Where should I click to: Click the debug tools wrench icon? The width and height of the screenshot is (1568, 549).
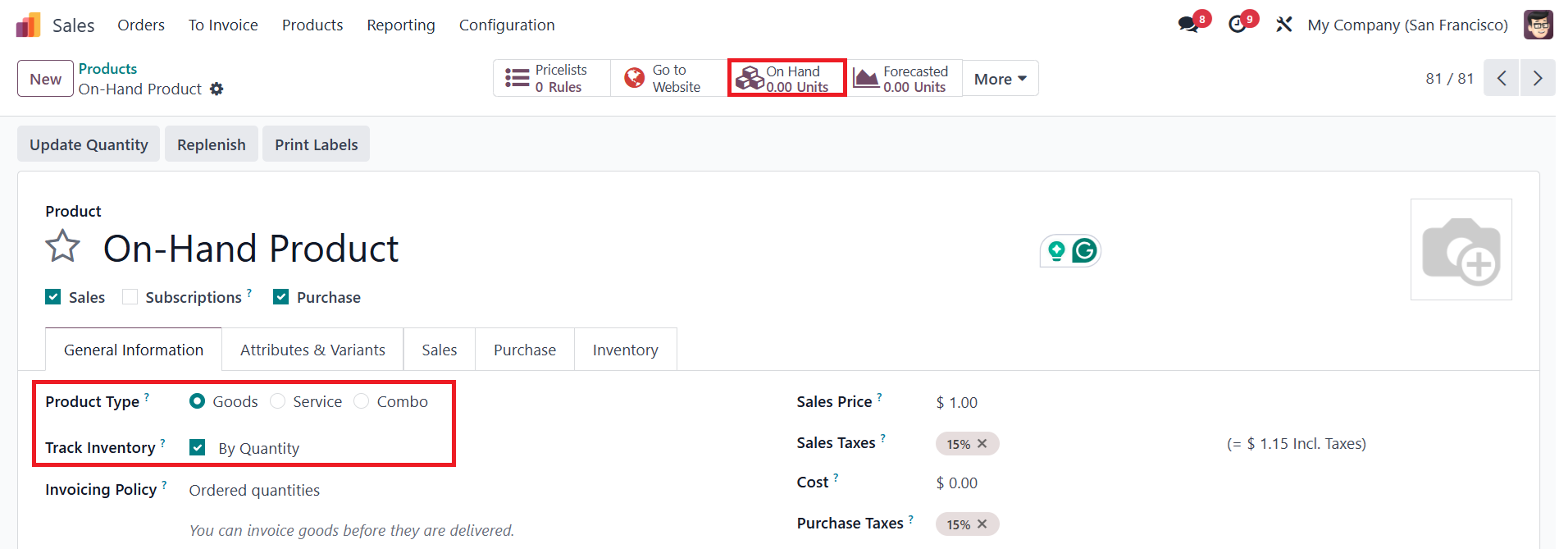(1284, 25)
